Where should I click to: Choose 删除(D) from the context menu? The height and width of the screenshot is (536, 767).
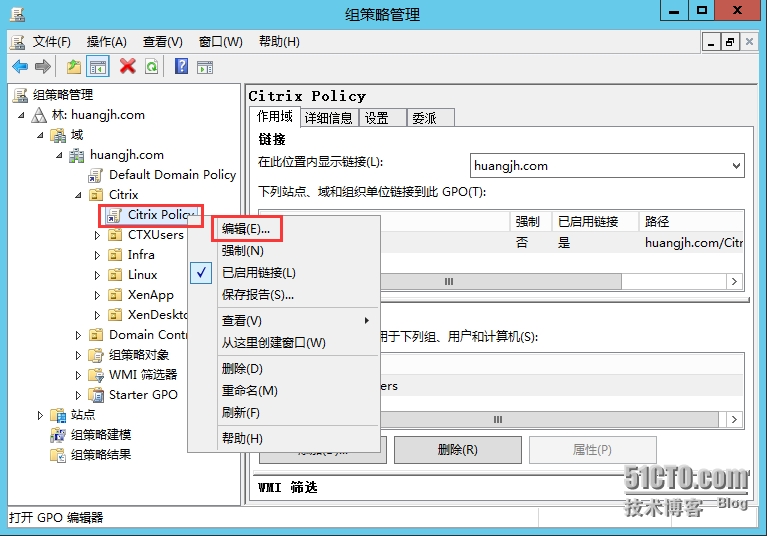click(284, 369)
